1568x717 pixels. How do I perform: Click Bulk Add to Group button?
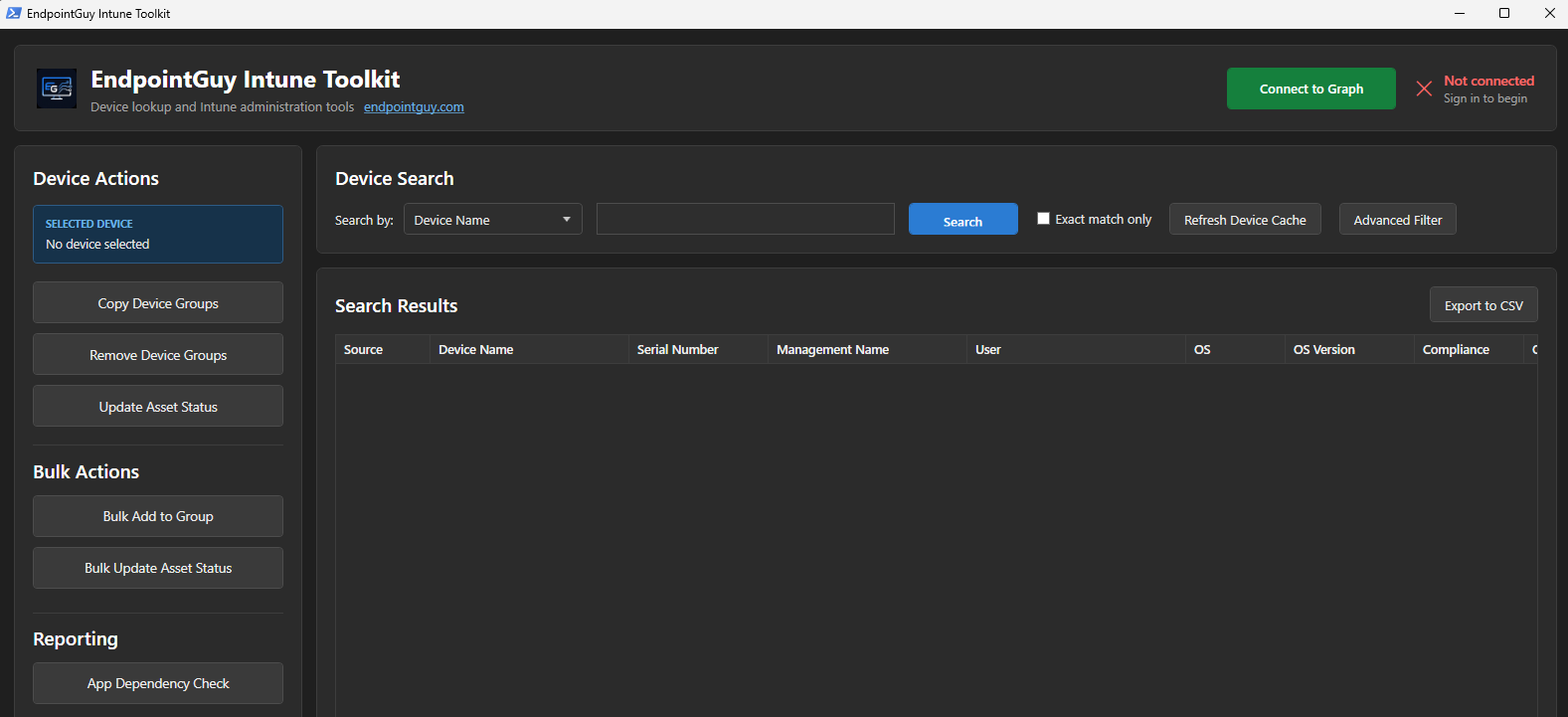point(158,516)
